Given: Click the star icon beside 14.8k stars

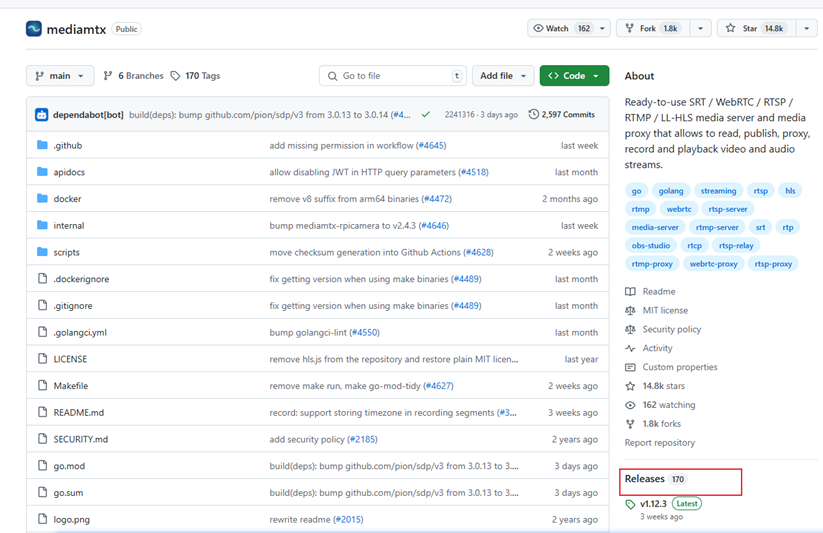Looking at the screenshot, I should pos(630,386).
